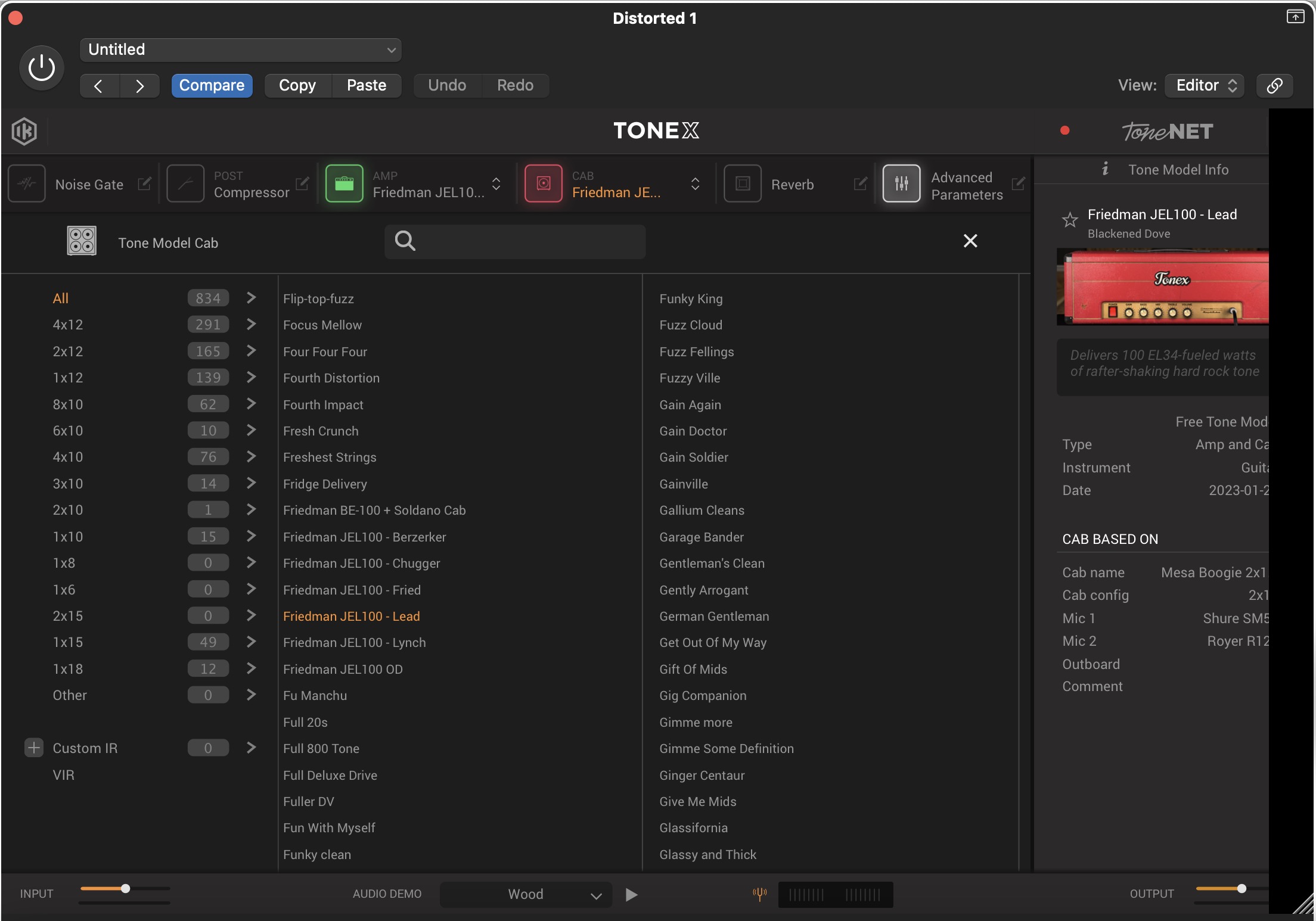Select Gain Doctor tone model
This screenshot has width=1316, height=921.
693,431
